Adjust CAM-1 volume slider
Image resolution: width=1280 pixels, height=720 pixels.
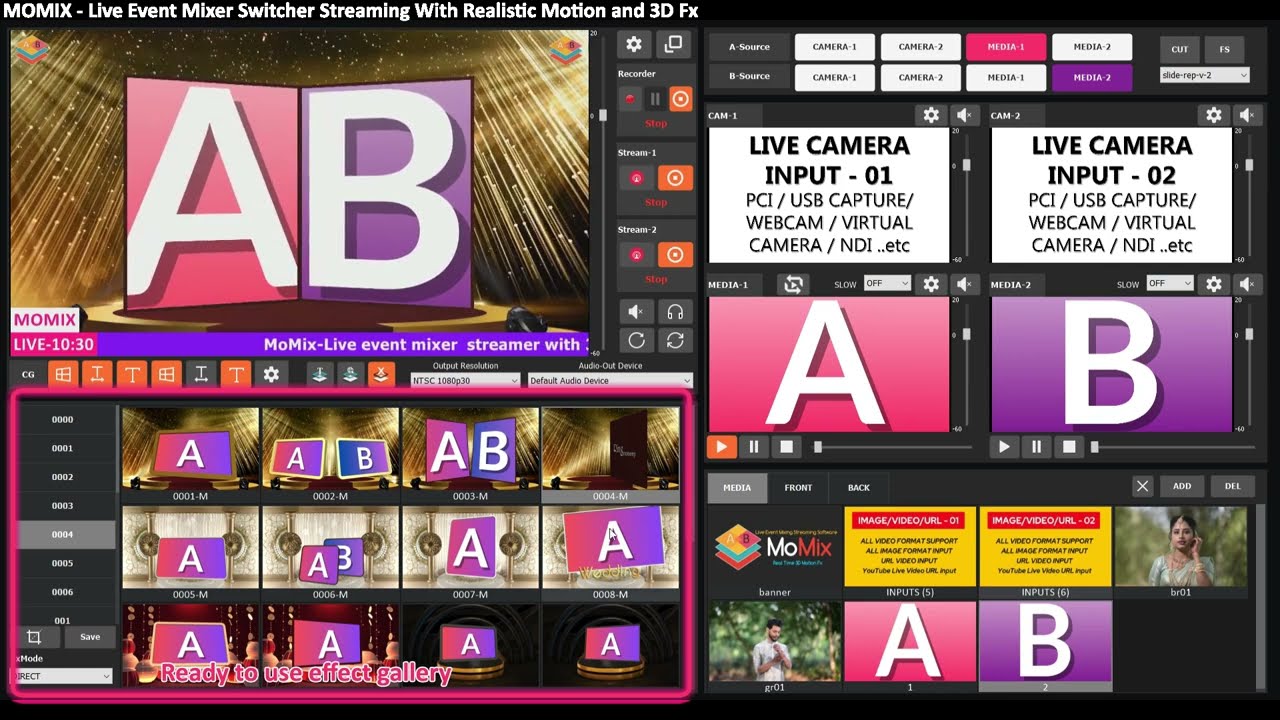pos(966,164)
